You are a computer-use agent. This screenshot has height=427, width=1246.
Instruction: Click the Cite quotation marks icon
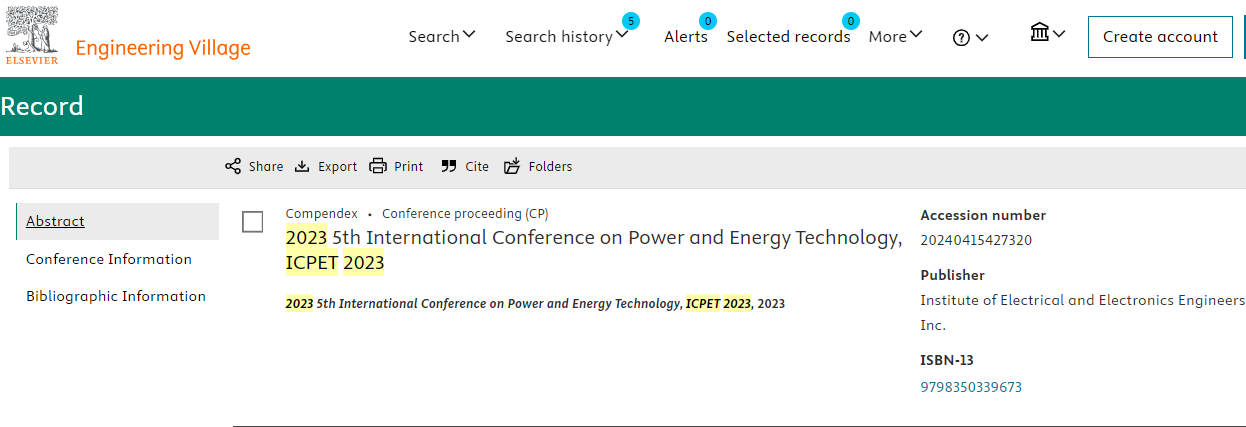449,166
